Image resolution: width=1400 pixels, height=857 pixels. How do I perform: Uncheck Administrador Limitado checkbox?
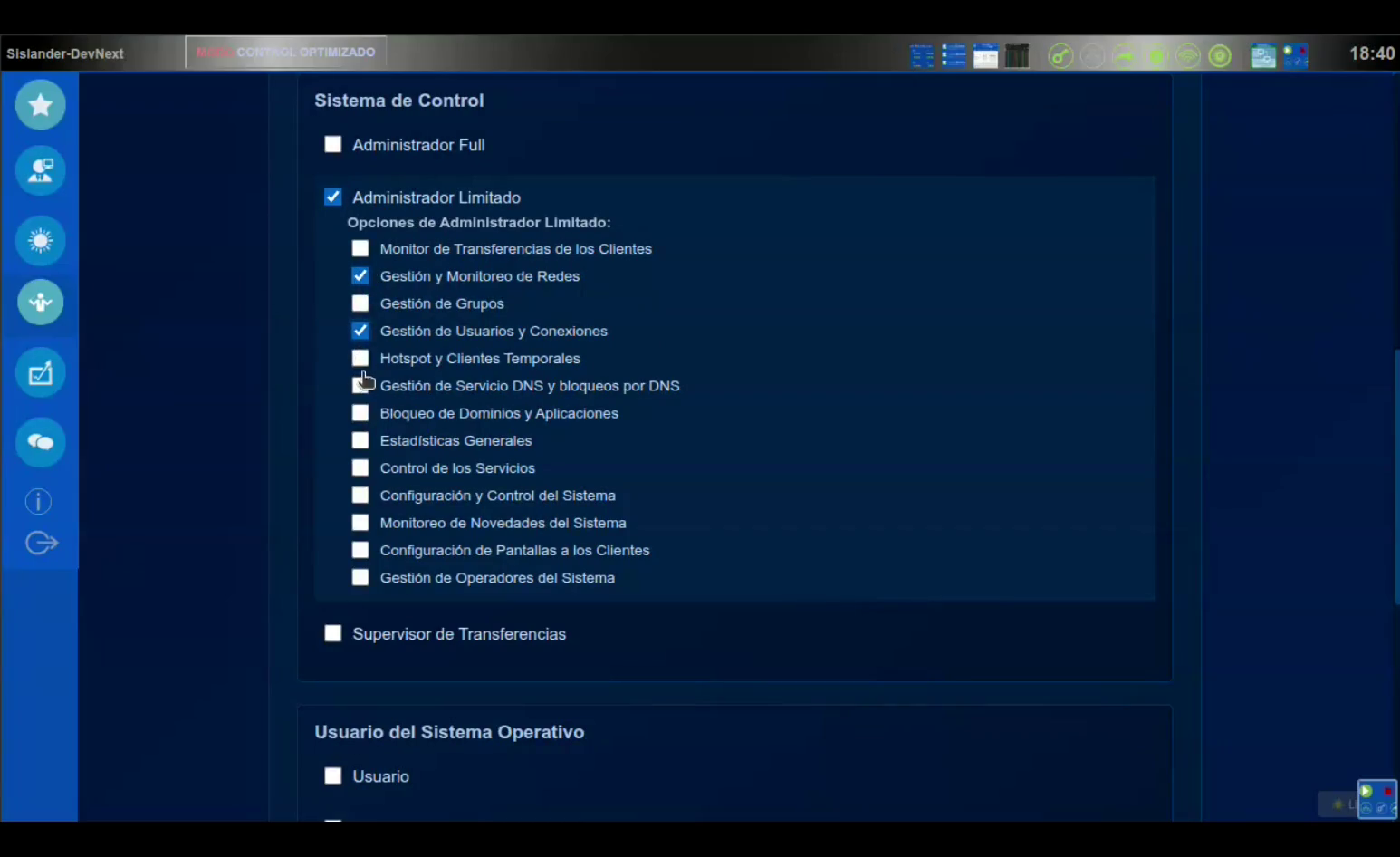point(333,197)
